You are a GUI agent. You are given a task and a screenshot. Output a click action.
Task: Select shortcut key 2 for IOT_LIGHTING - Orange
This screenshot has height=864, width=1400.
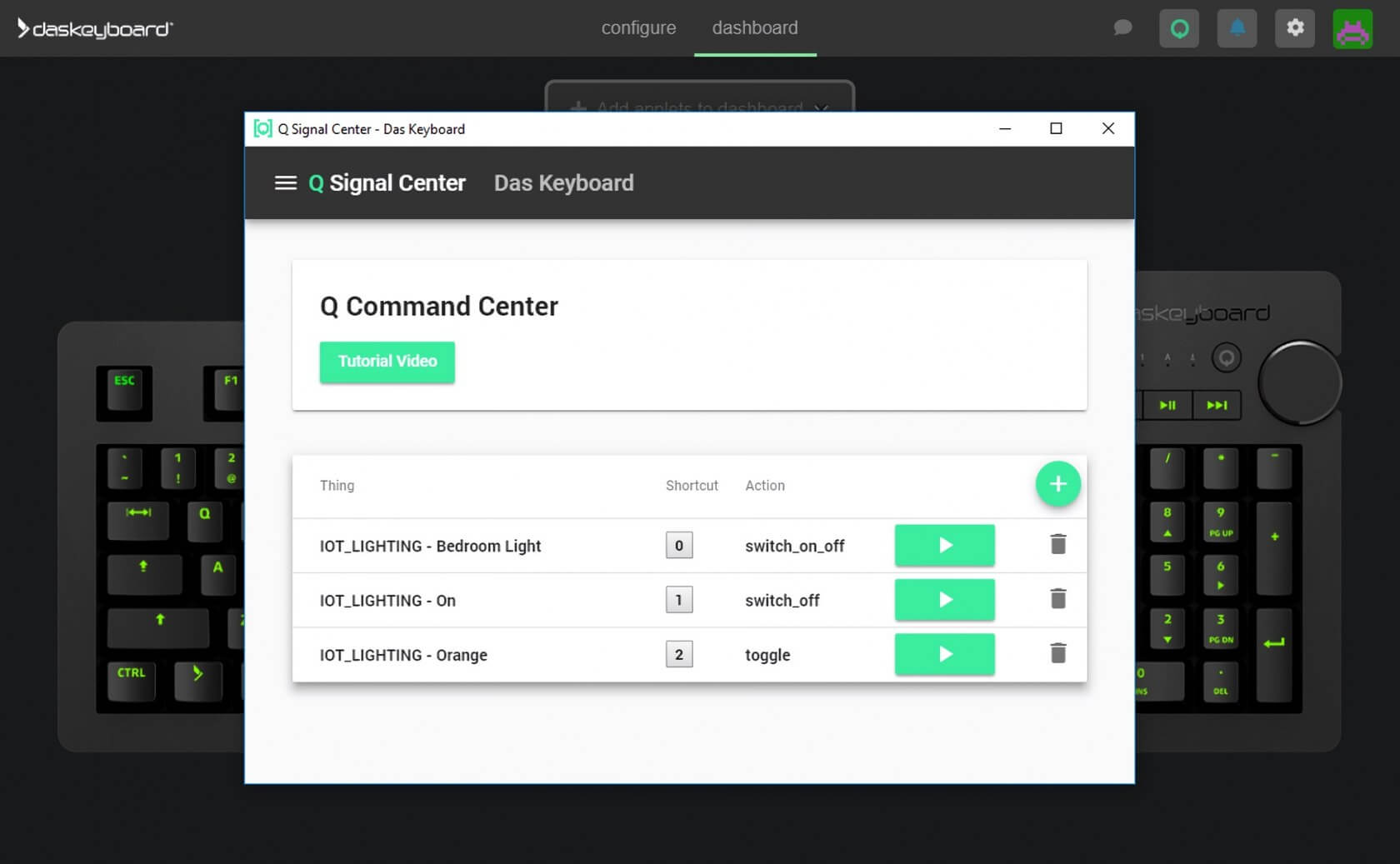(679, 655)
